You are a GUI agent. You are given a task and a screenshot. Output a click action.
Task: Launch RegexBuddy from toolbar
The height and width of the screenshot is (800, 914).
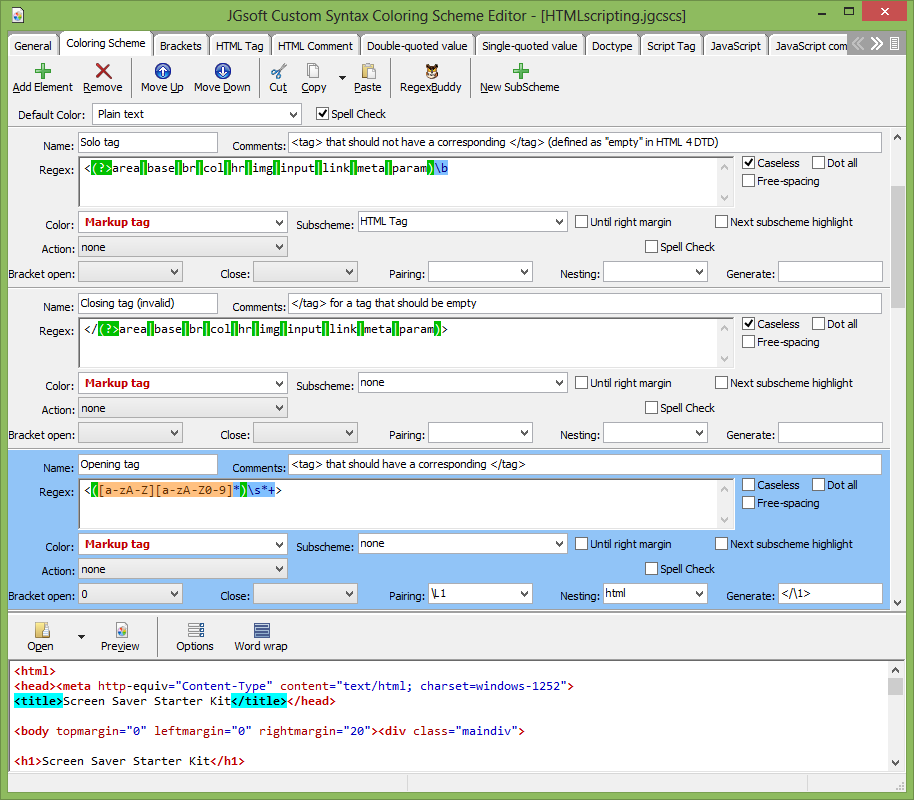[431, 78]
